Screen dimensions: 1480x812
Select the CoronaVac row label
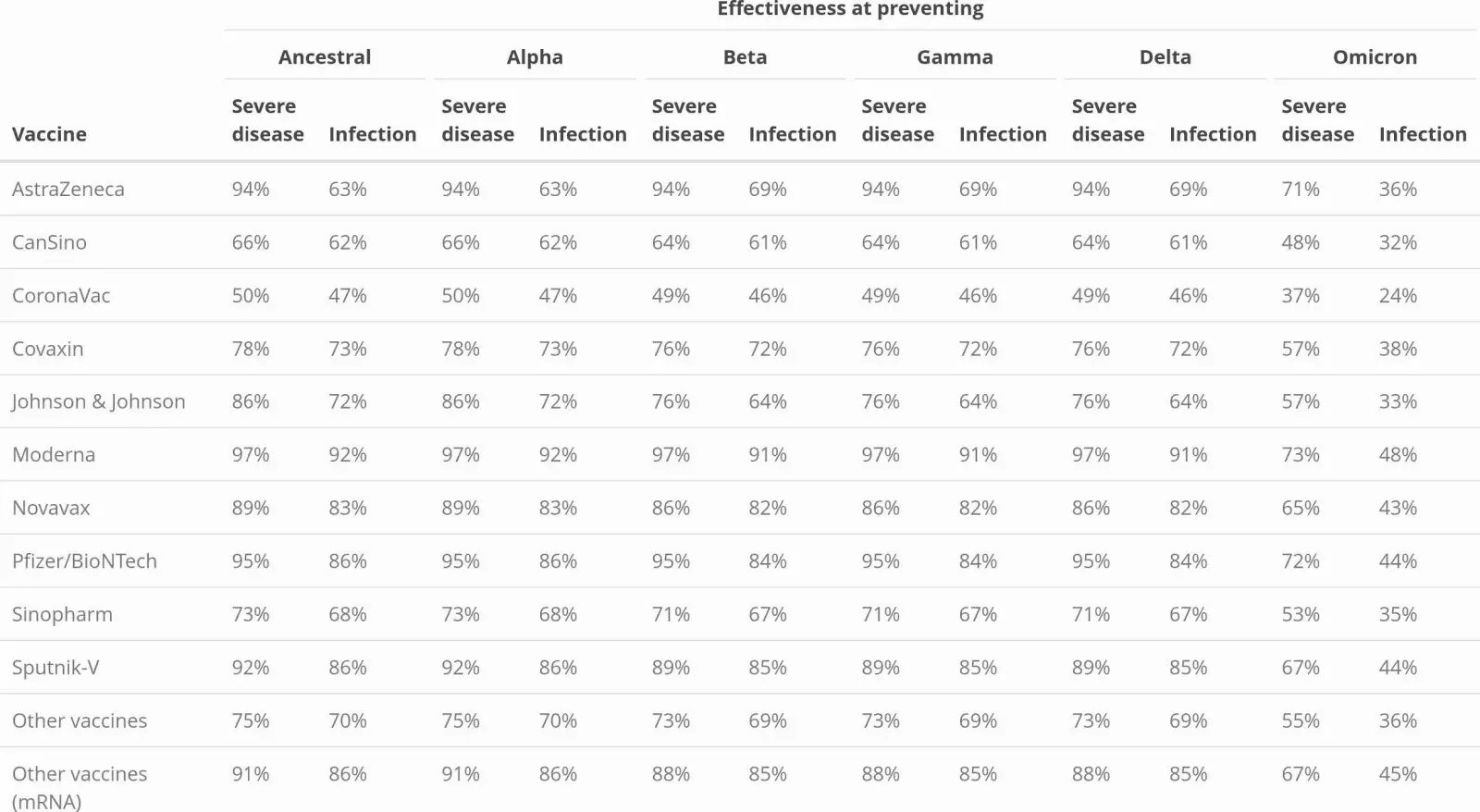61,296
